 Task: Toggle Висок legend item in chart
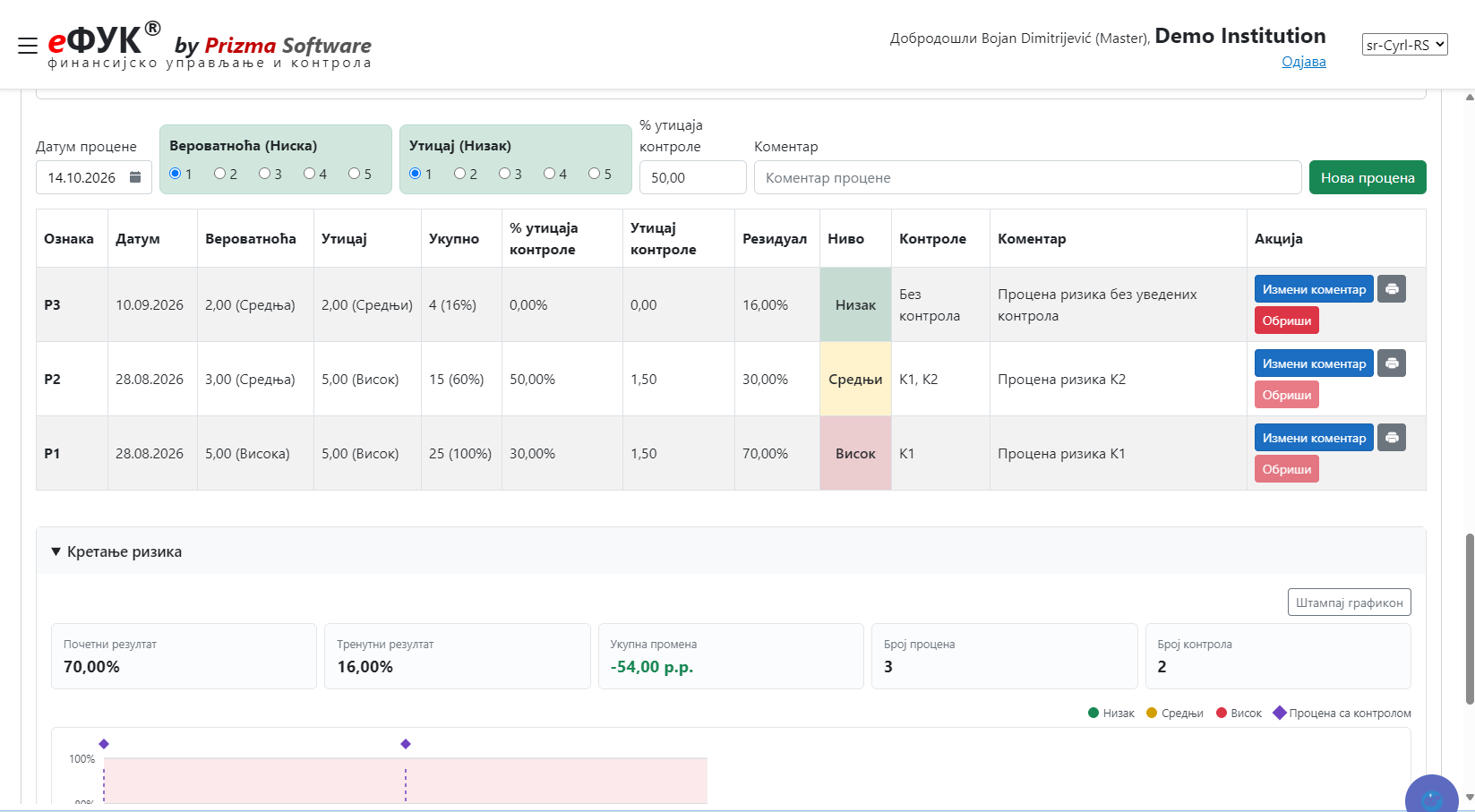point(1239,714)
